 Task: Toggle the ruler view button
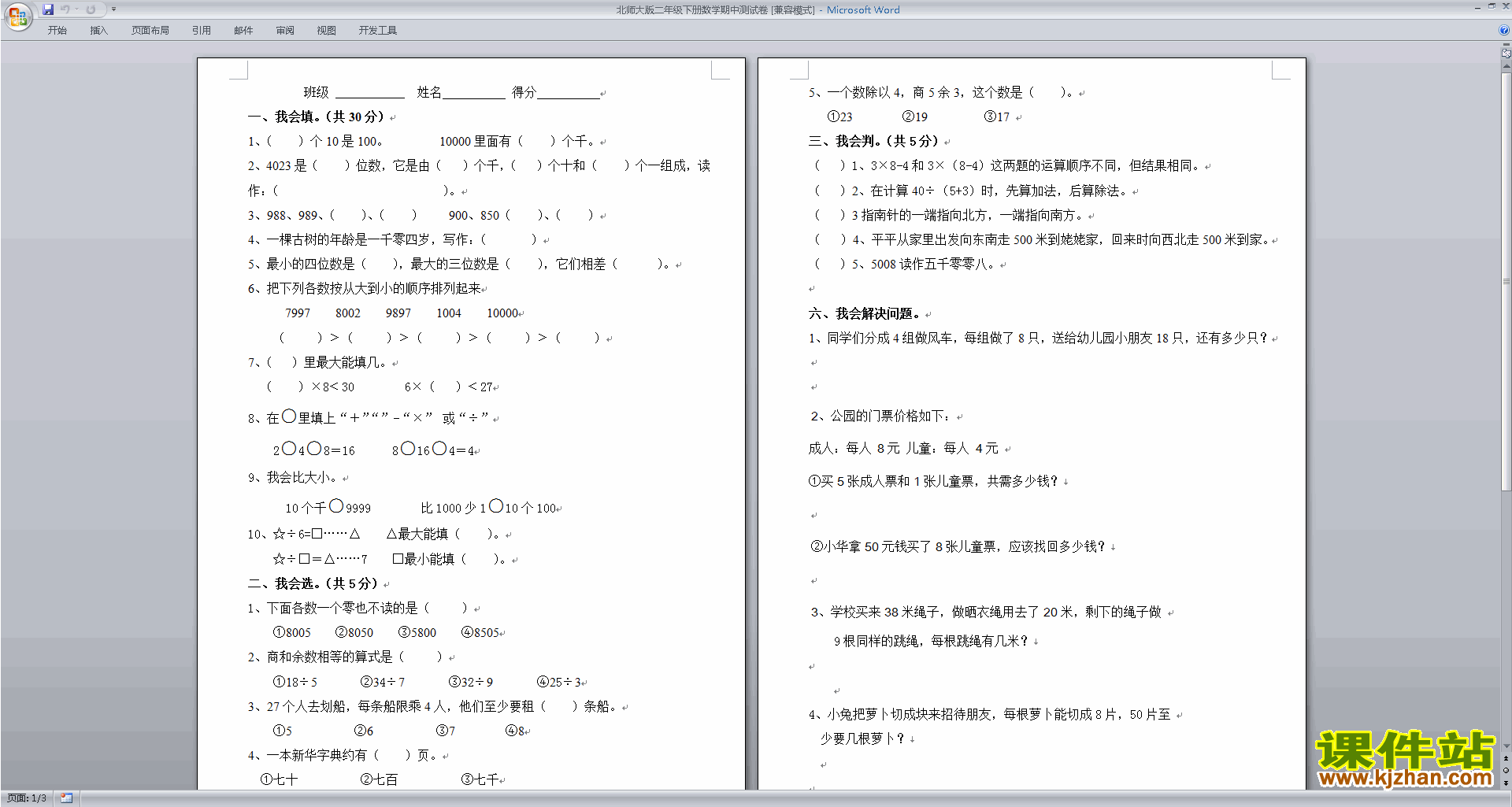pos(1506,54)
